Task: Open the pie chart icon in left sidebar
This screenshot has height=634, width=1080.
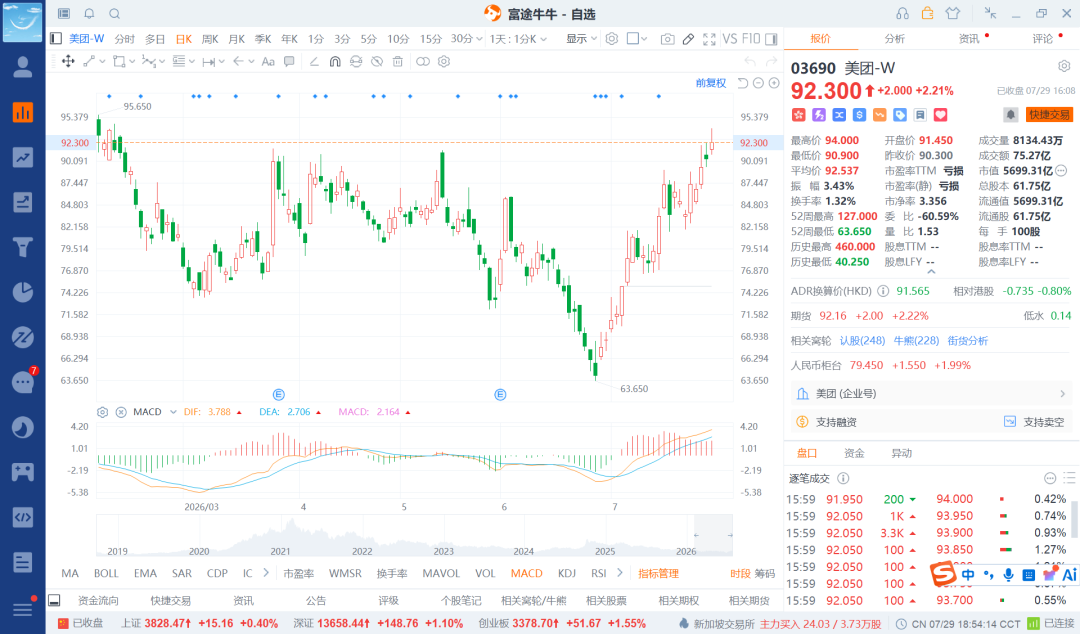Action: 23,292
